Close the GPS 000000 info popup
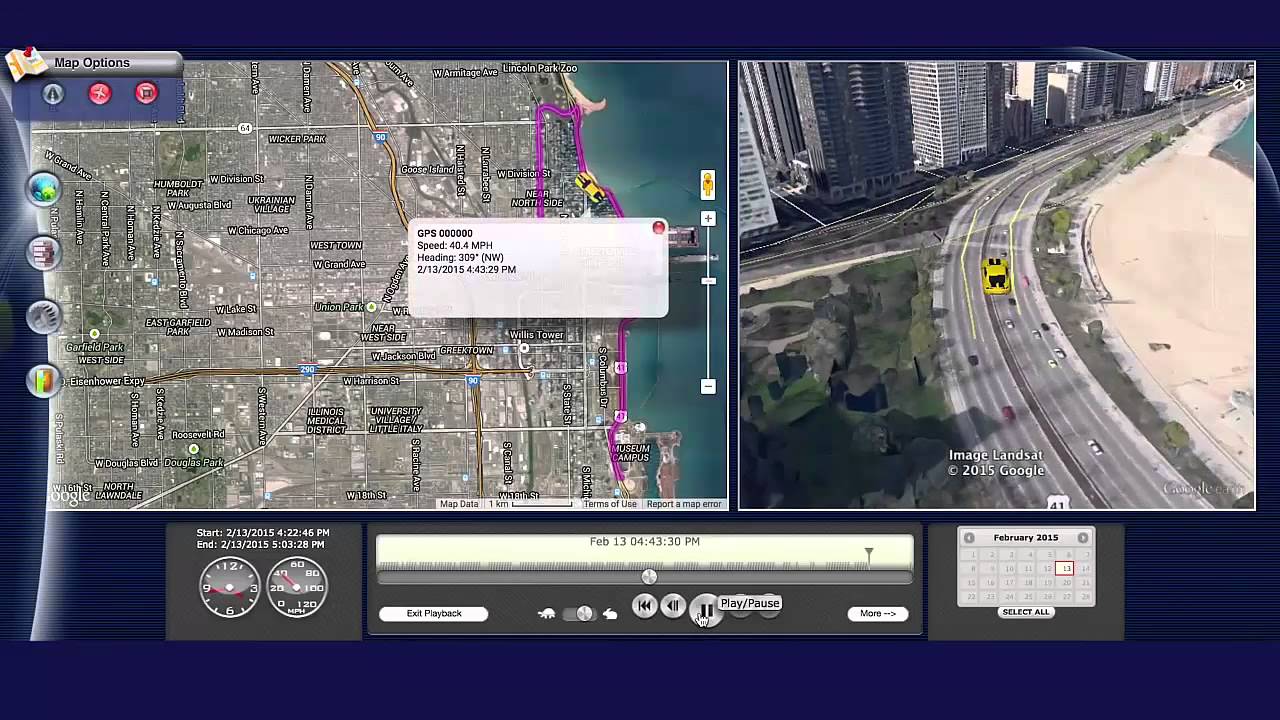The image size is (1280, 720). tap(658, 228)
